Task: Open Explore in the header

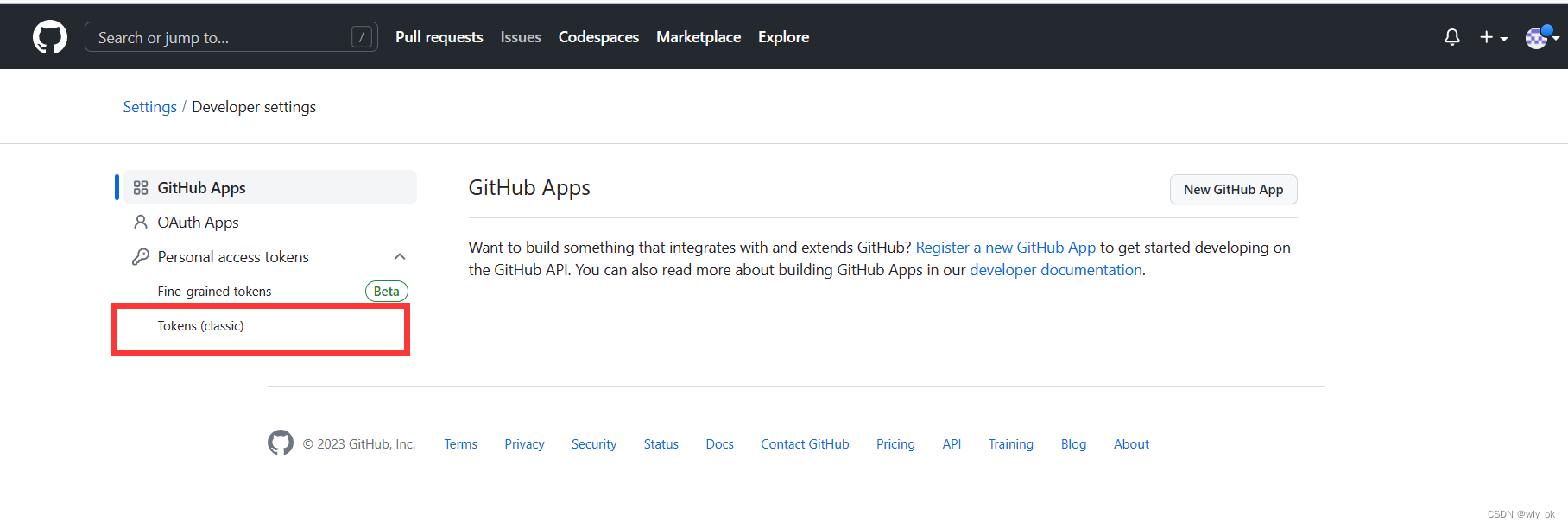Action: click(783, 37)
